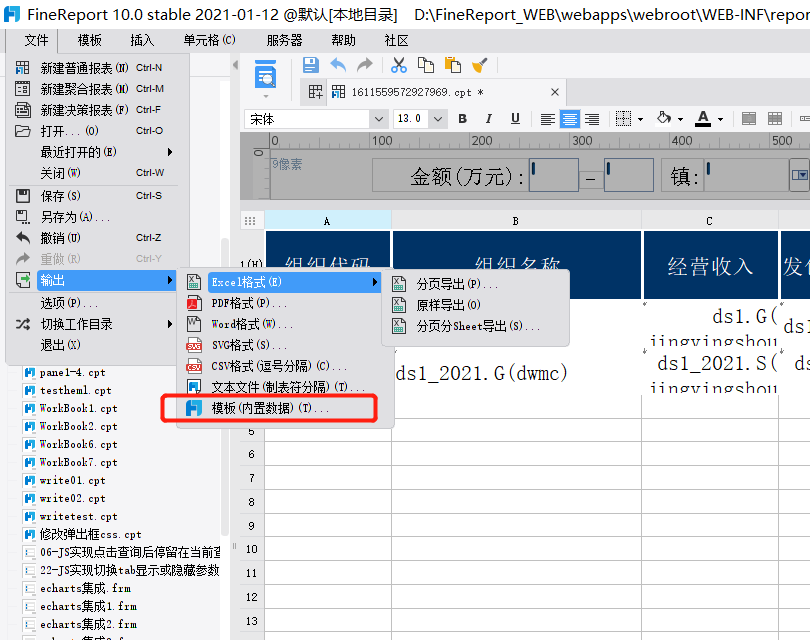
Task: Choose 原样导出(O) Excel option
Action: click(476, 305)
